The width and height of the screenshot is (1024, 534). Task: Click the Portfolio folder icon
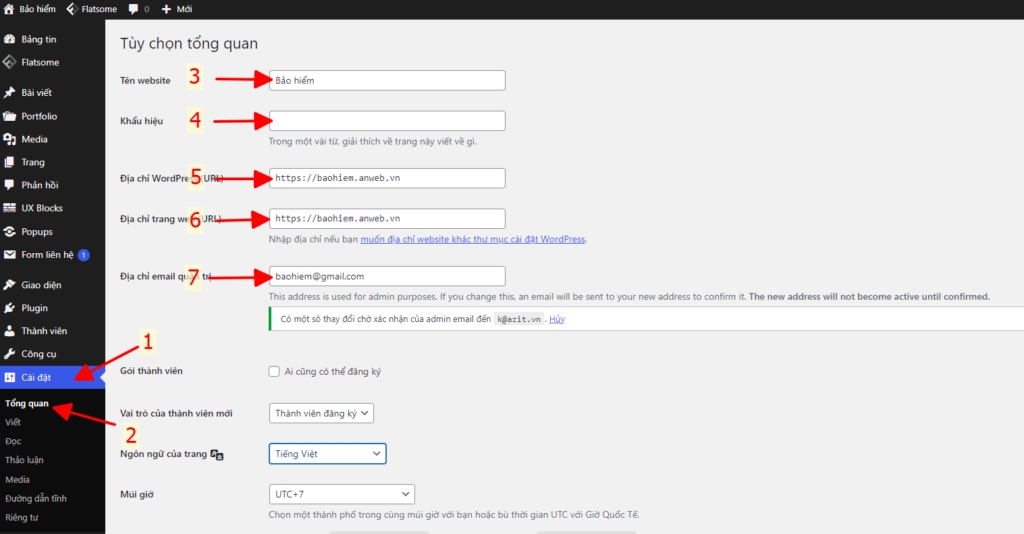click(x=9, y=116)
